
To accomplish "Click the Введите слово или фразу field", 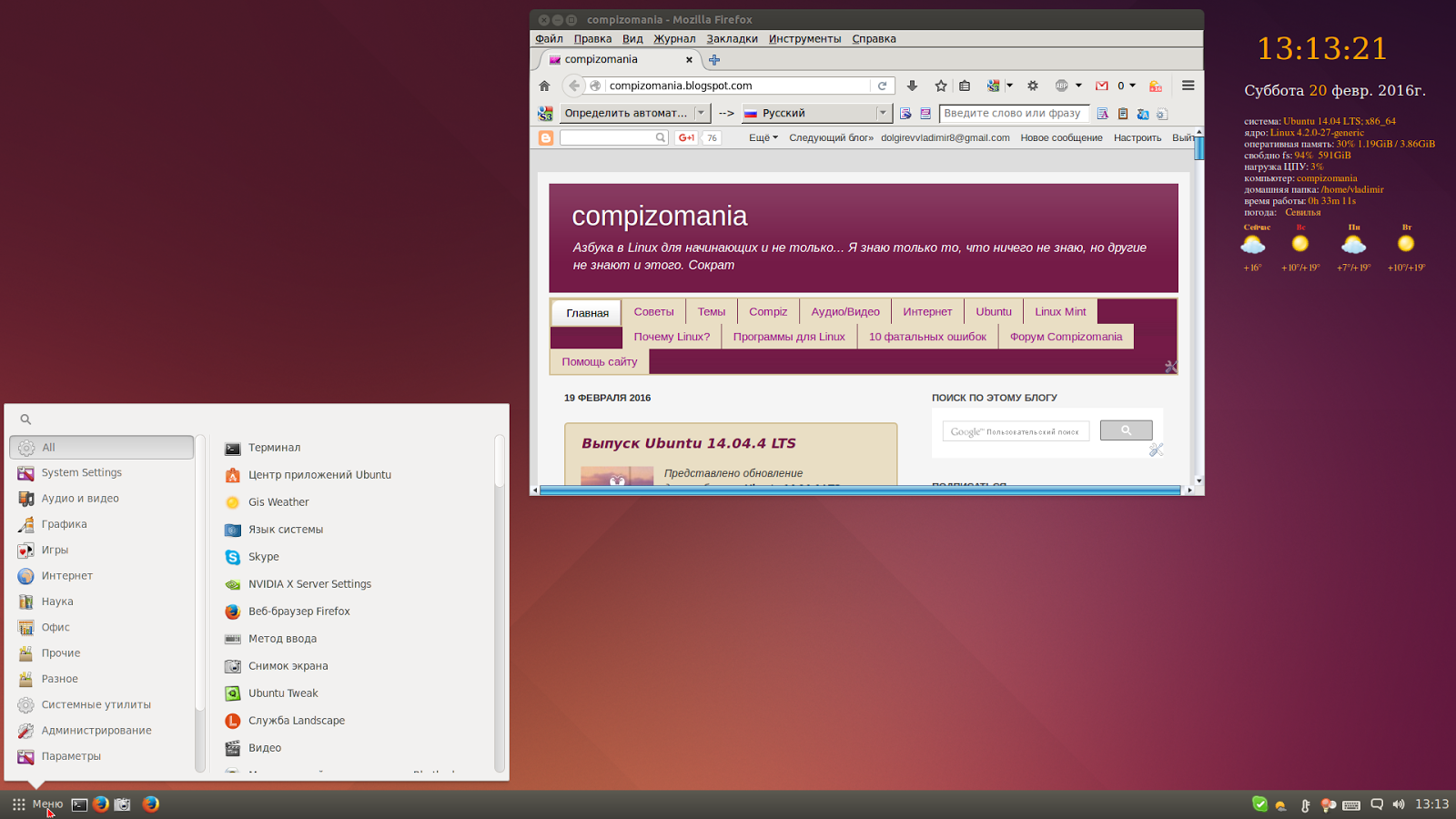I will coord(1014,114).
